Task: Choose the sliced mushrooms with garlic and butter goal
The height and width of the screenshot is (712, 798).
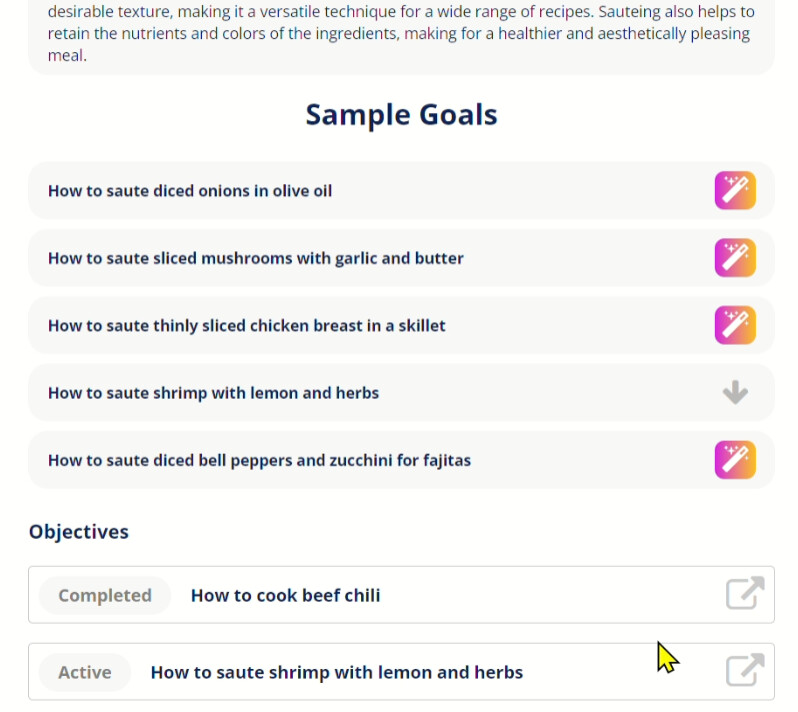Action: (255, 258)
